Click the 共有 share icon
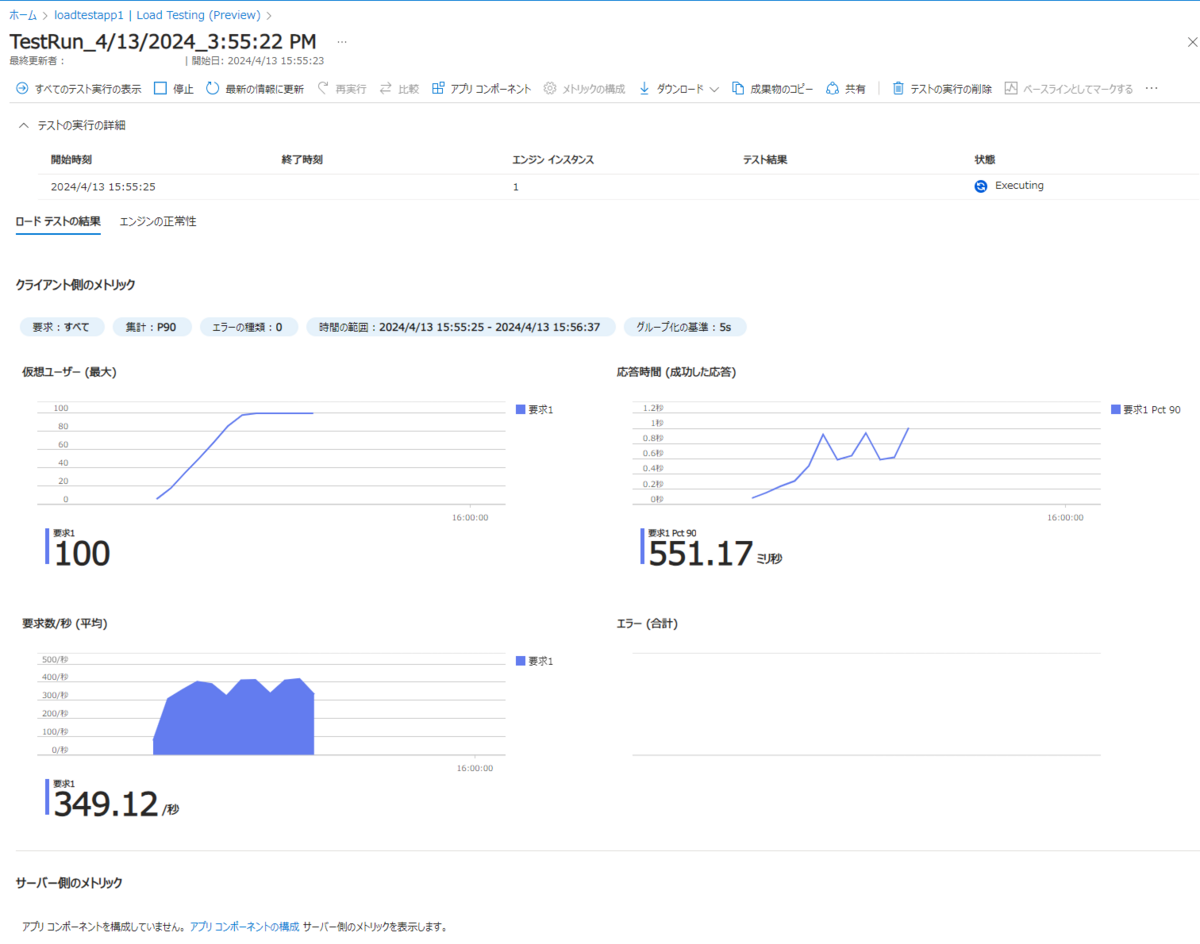The width and height of the screenshot is (1200, 944). pyautogui.click(x=833, y=89)
